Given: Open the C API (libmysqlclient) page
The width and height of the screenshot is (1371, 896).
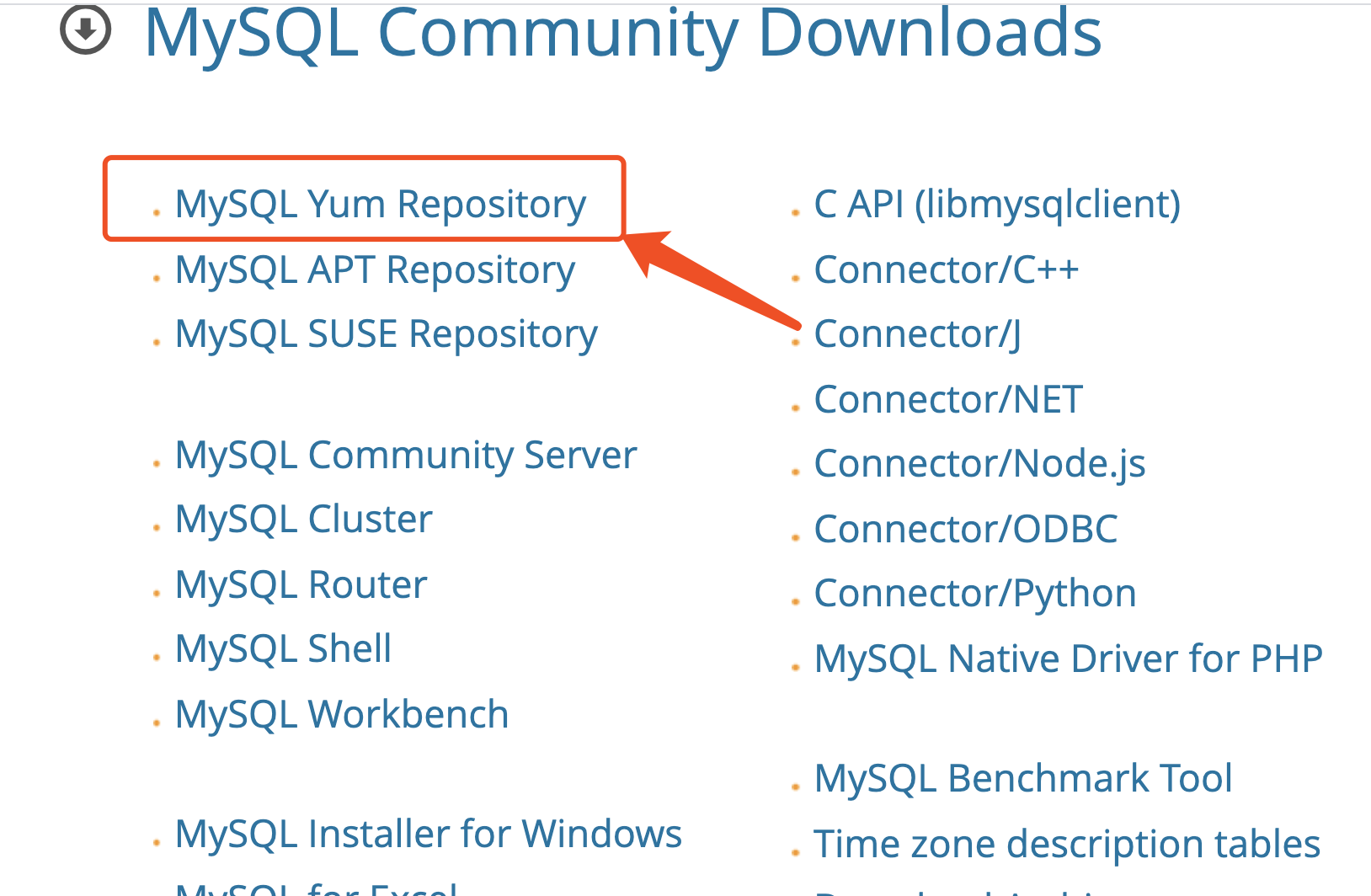Looking at the screenshot, I should 996,202.
